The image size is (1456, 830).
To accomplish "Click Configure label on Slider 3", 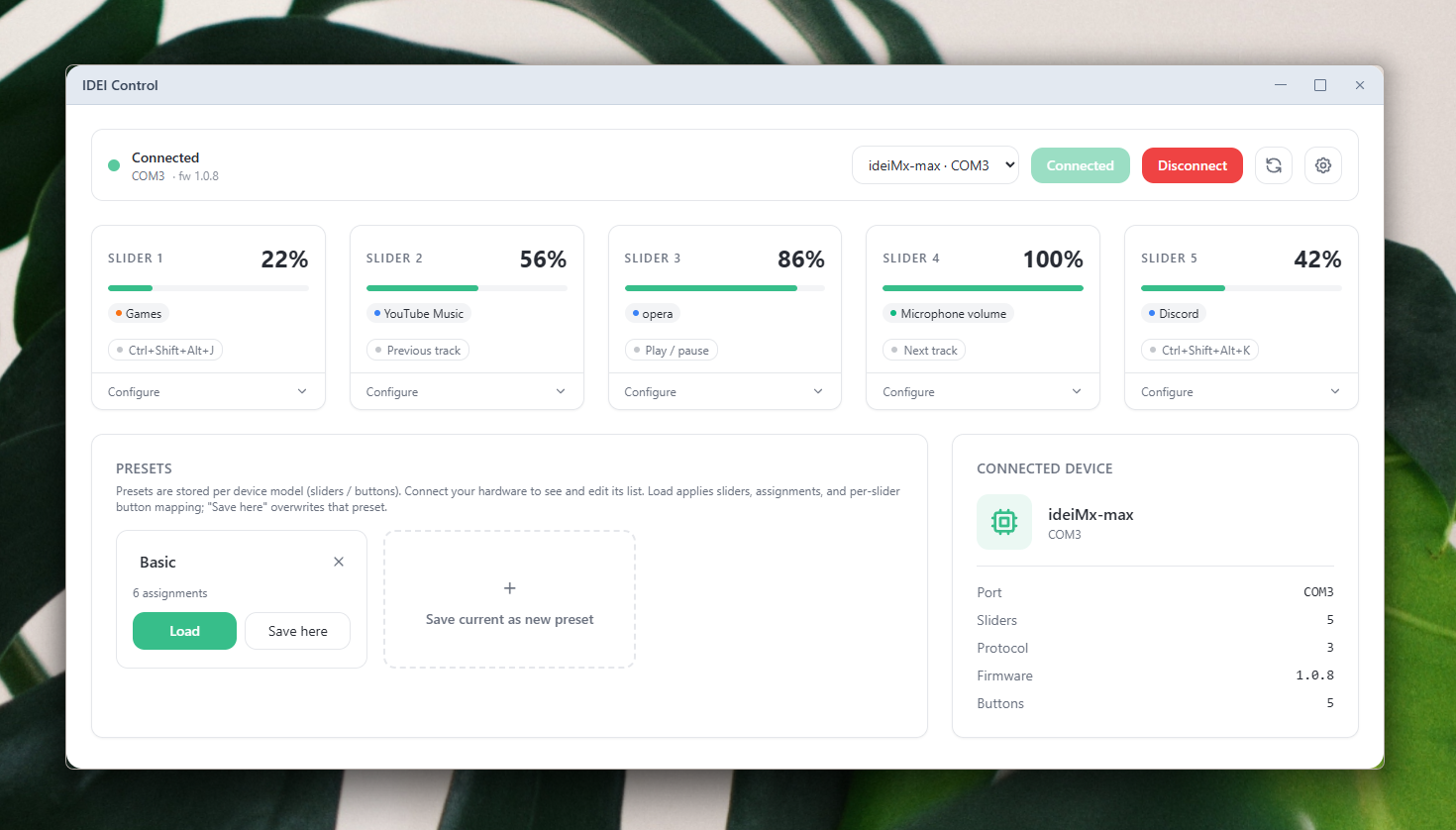I will (651, 392).
